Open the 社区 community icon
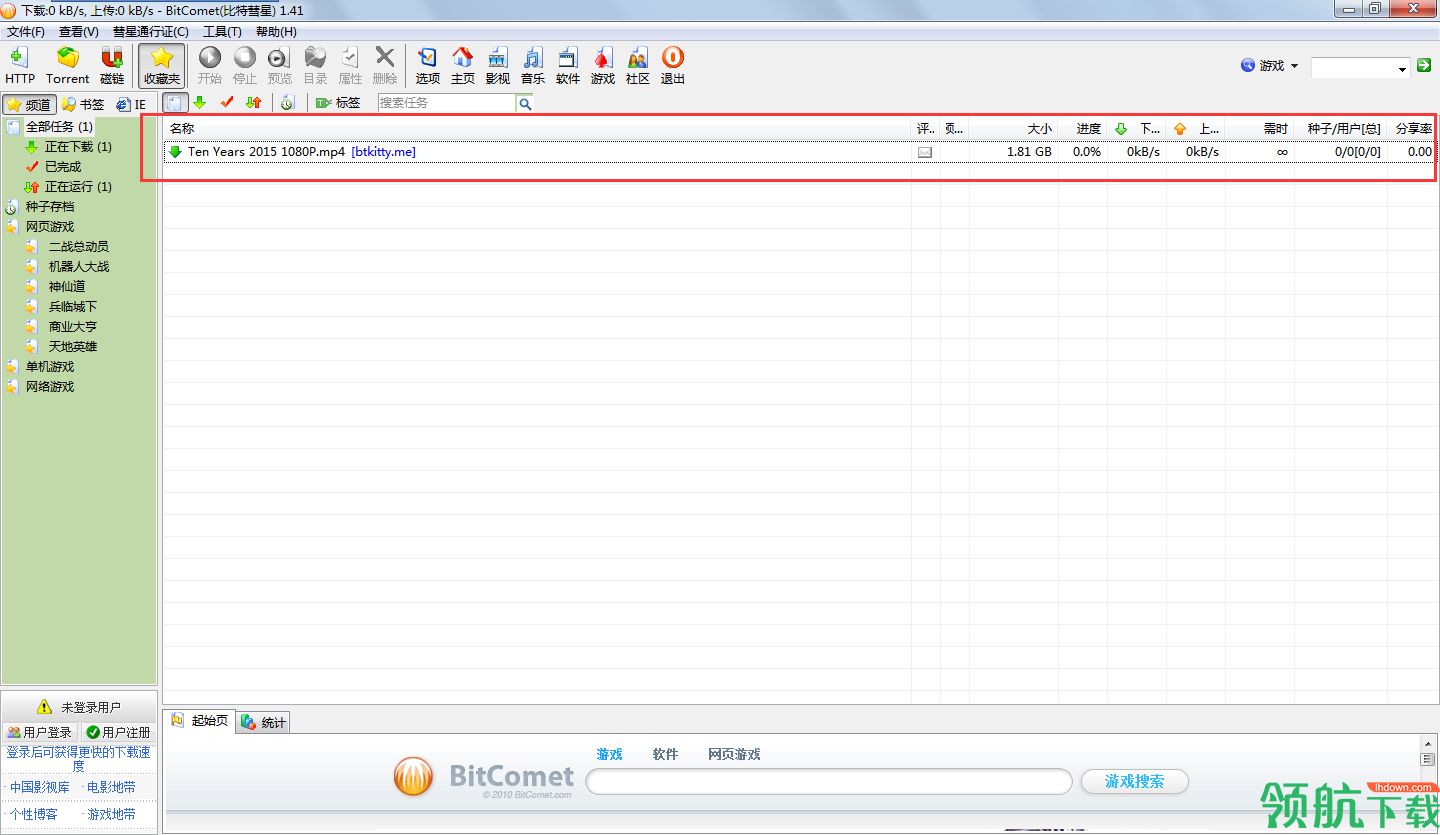Screen dimensions: 1440x835 point(638,65)
